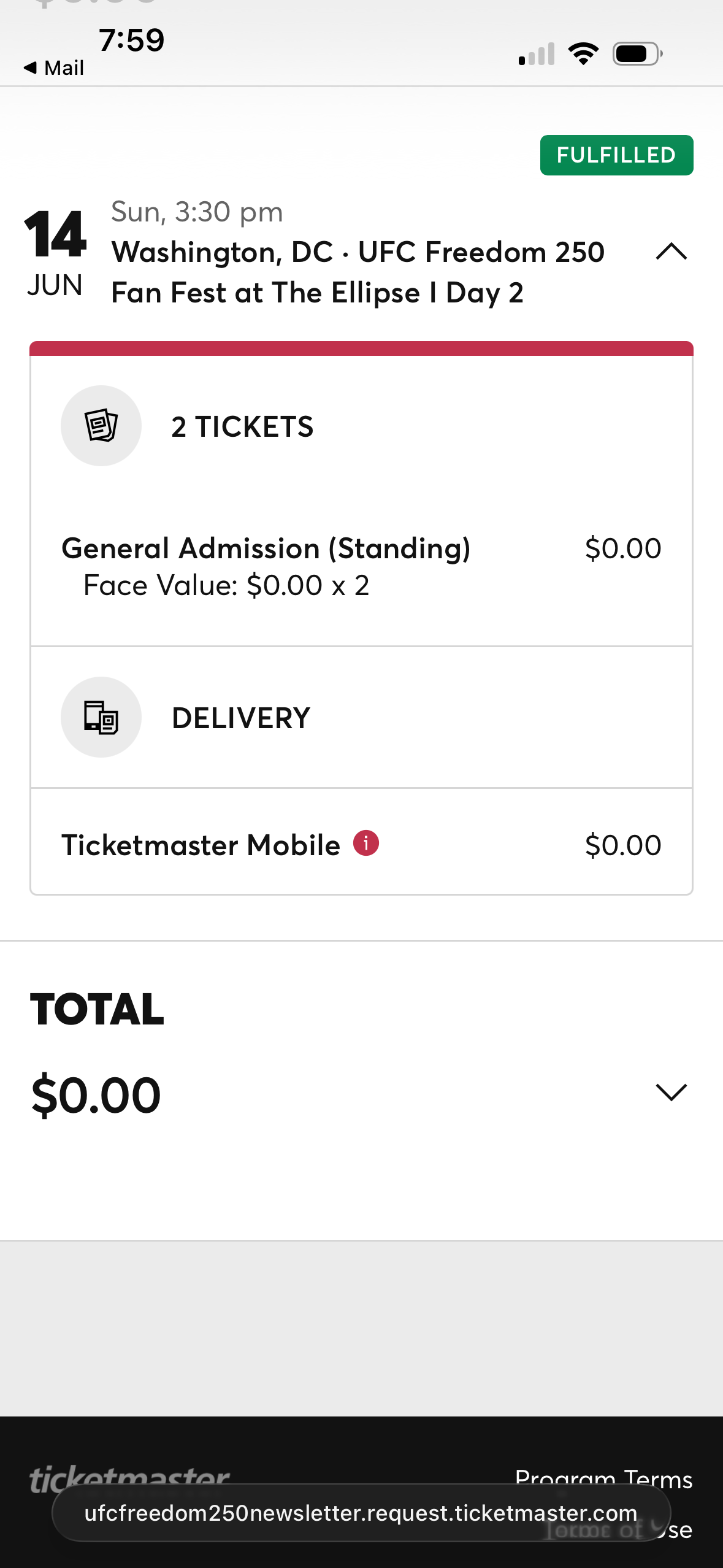Tap the battery indicator icon
This screenshot has height=1568, width=723.
click(637, 54)
